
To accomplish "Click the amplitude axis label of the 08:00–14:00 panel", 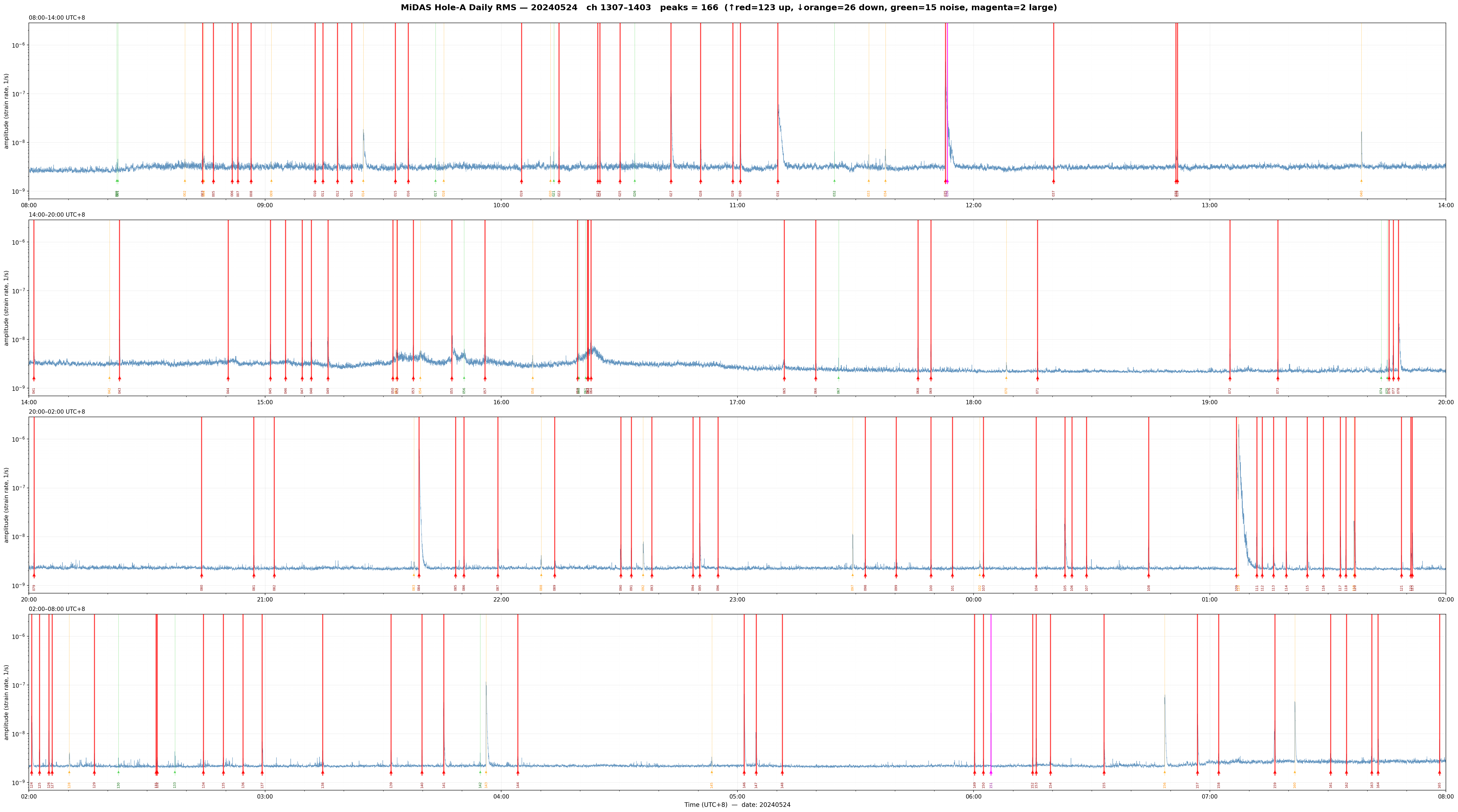I will point(7,111).
